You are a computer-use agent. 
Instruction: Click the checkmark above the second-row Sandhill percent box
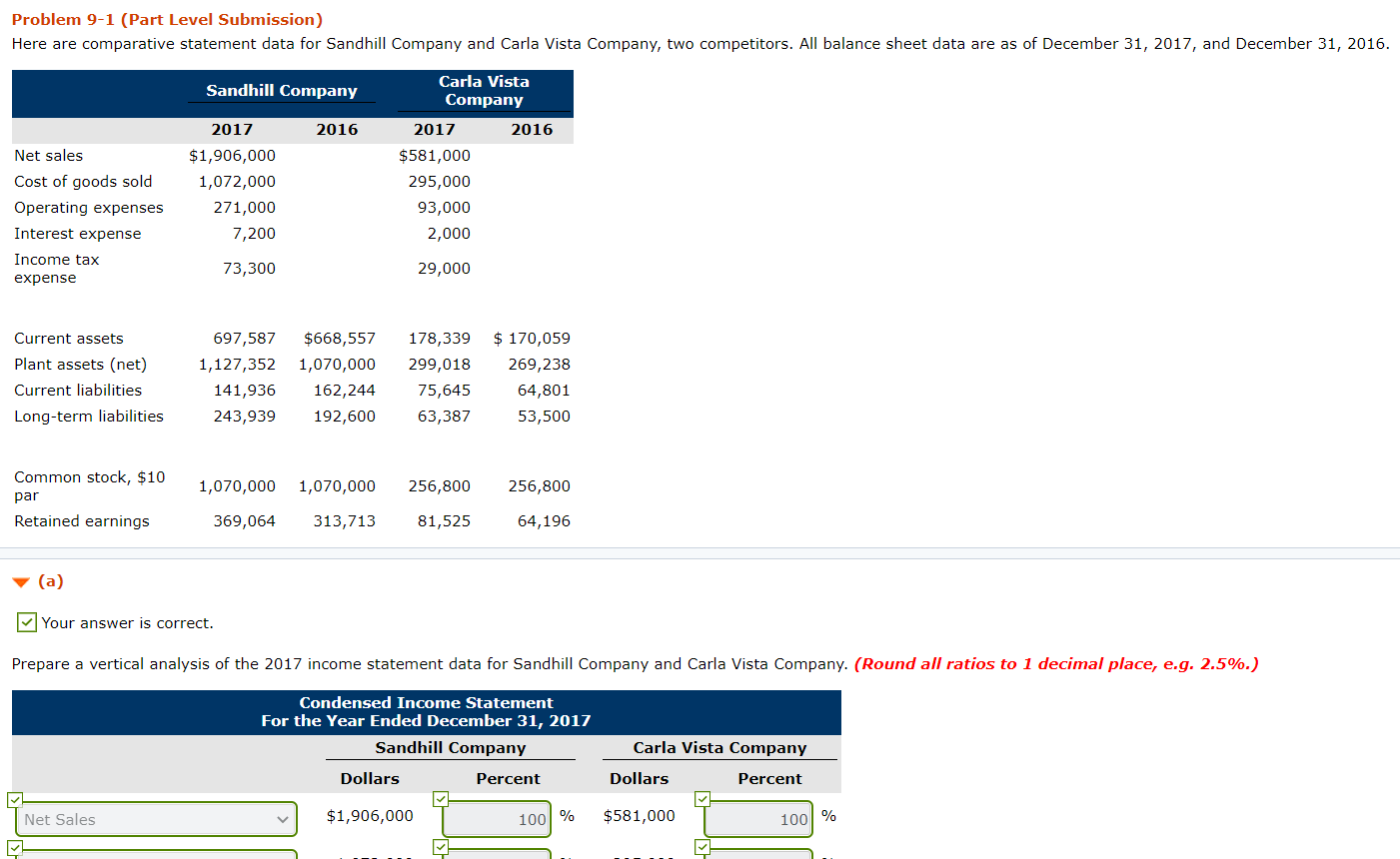(440, 847)
